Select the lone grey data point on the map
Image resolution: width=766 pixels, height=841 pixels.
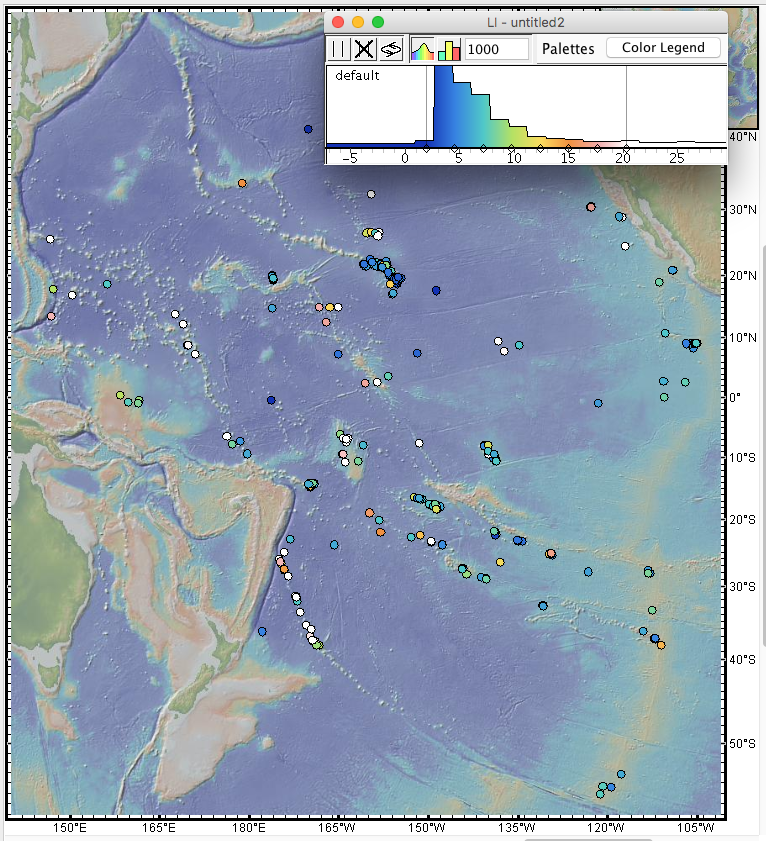(x=371, y=194)
